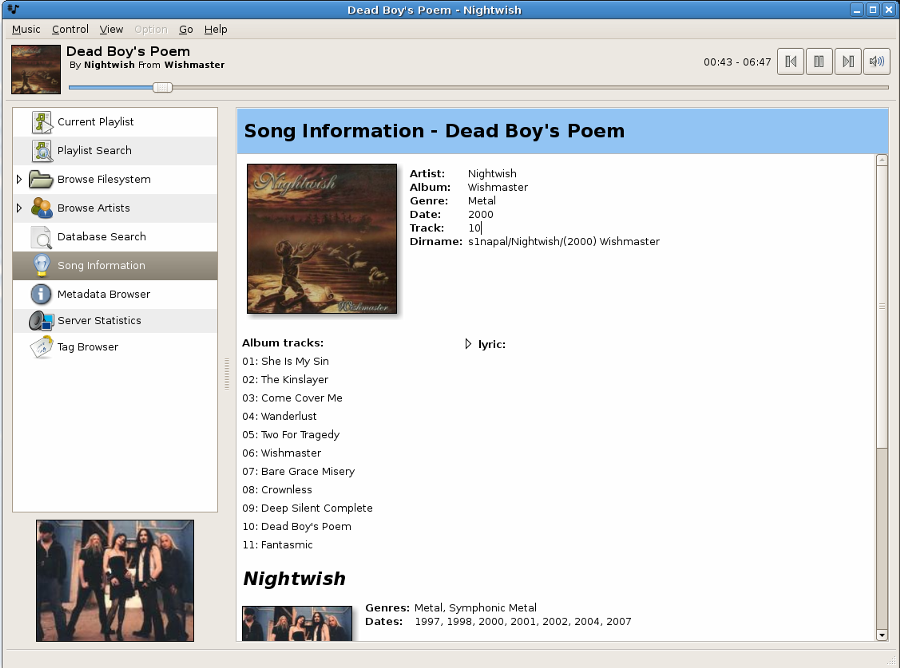Viewport: 900px width, 668px height.
Task: Click the vertical scrollbar thumb
Action: (x=882, y=306)
